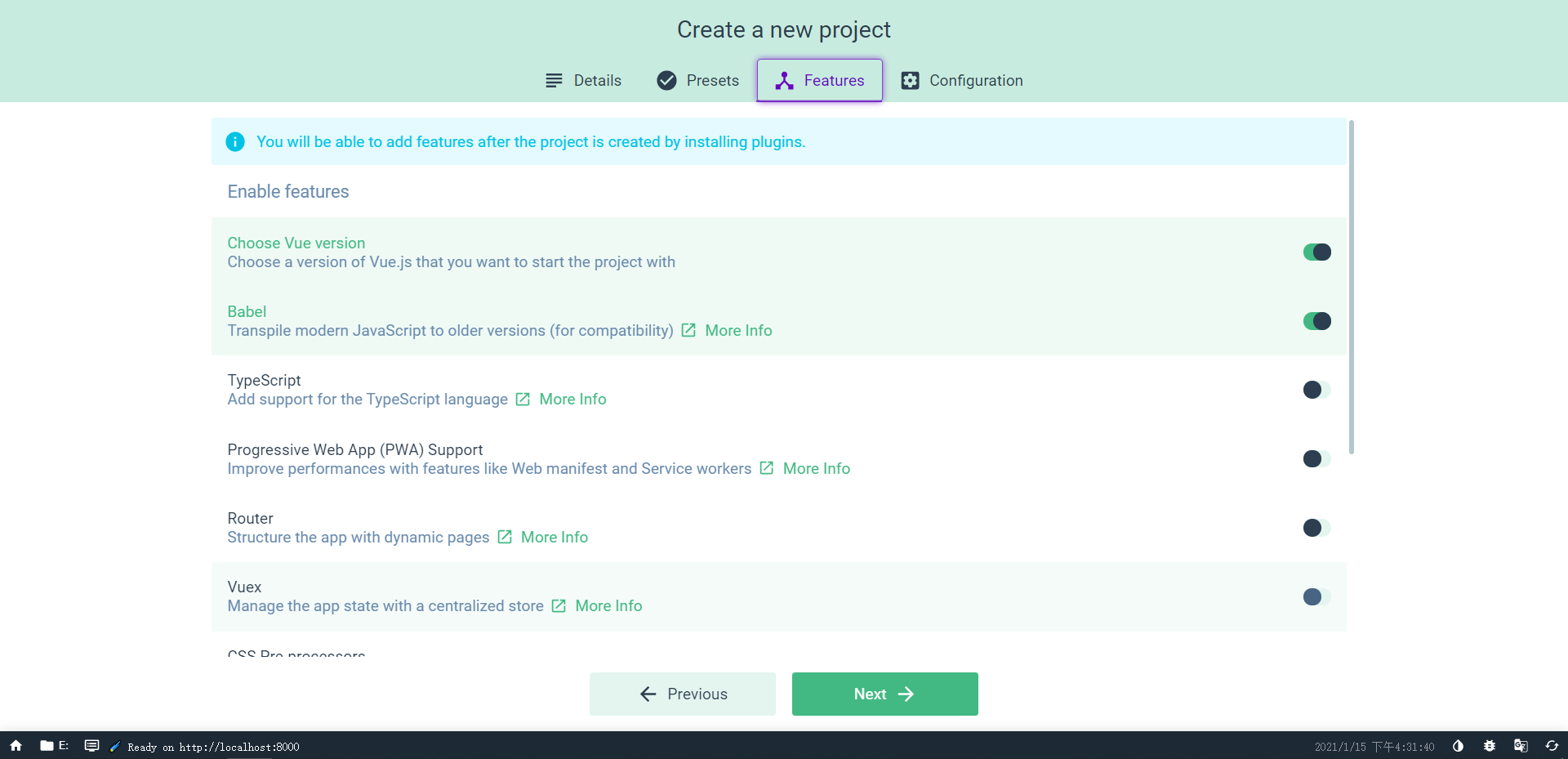Open the folder E: icon in status bar
Viewport: 1568px width, 759px height.
55,746
